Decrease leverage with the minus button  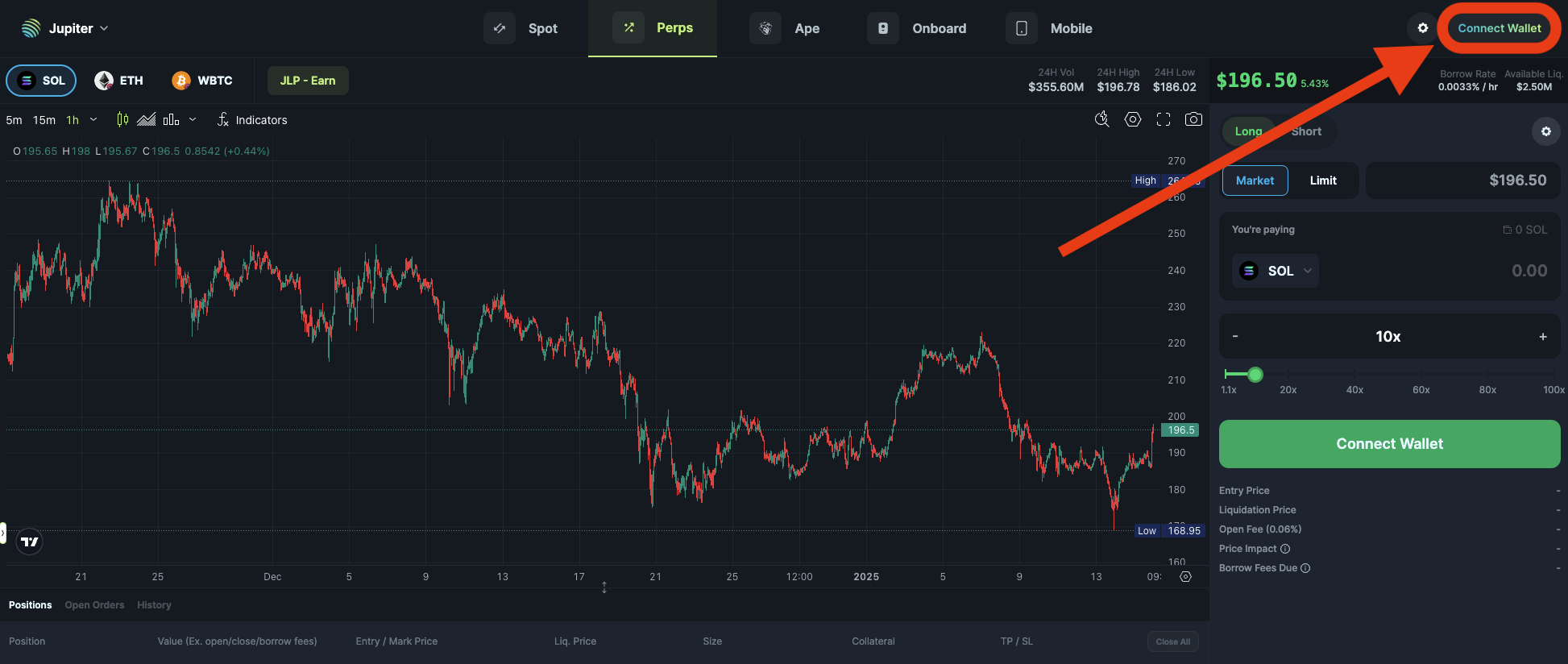(1235, 336)
